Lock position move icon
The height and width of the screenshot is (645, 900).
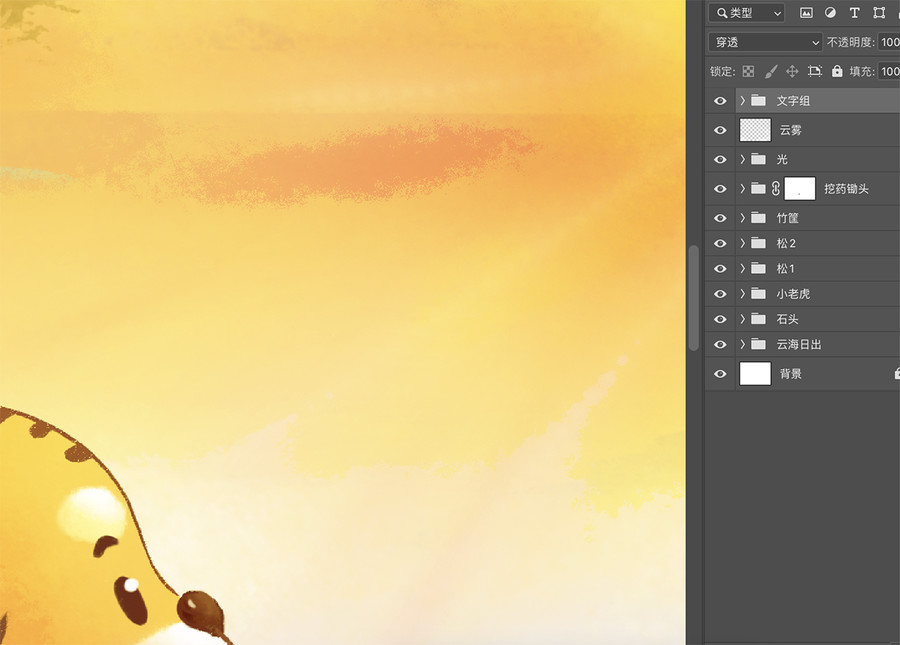click(792, 71)
